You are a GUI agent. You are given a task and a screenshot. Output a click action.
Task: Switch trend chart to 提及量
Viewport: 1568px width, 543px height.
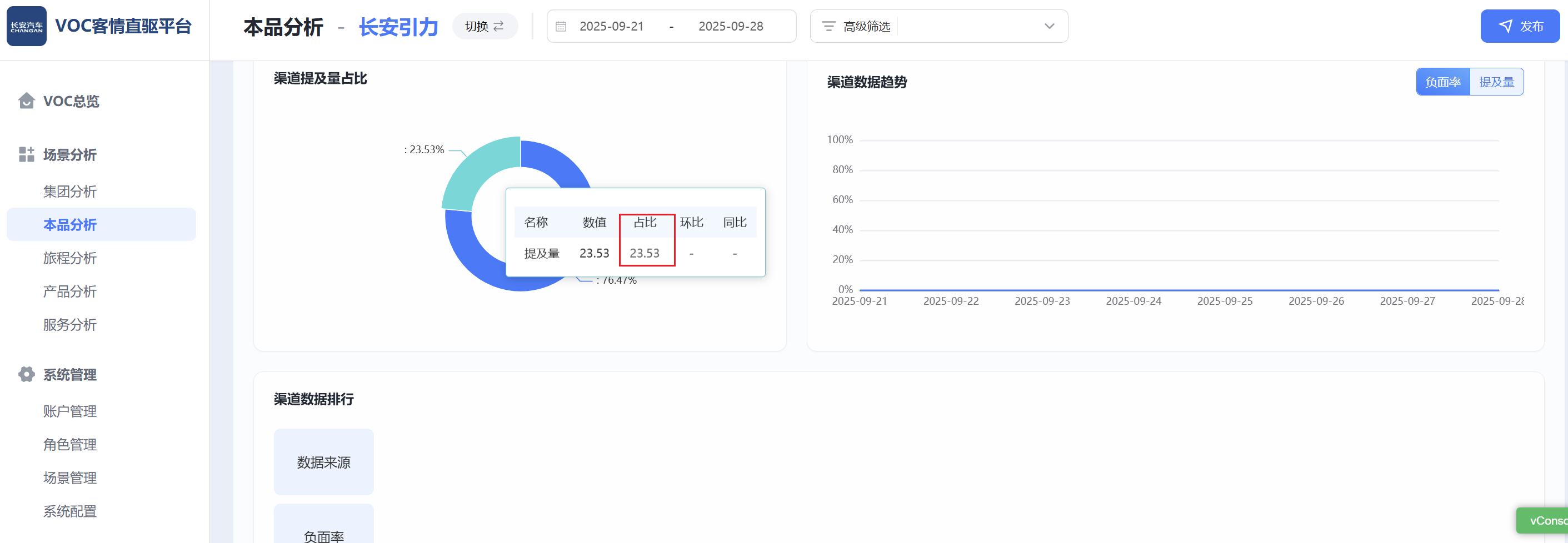pos(1496,82)
